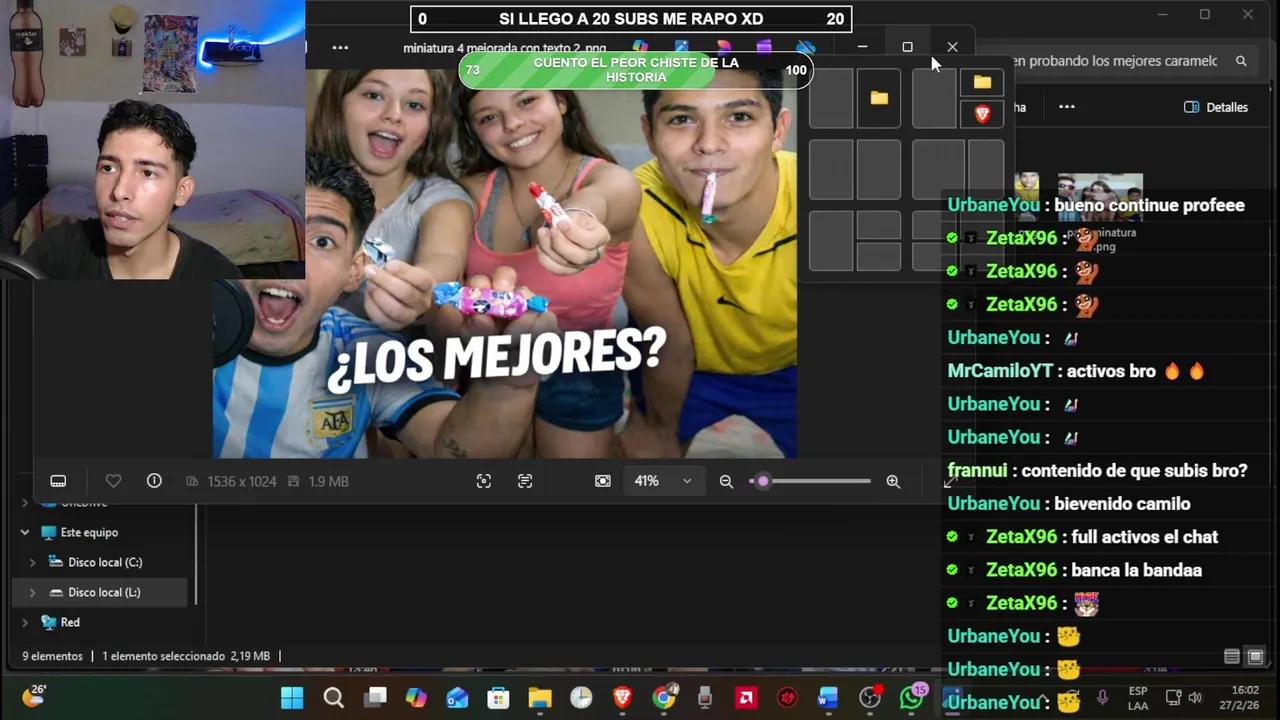Expand the Disco local (L:) node
1280x720 pixels.
[32, 592]
